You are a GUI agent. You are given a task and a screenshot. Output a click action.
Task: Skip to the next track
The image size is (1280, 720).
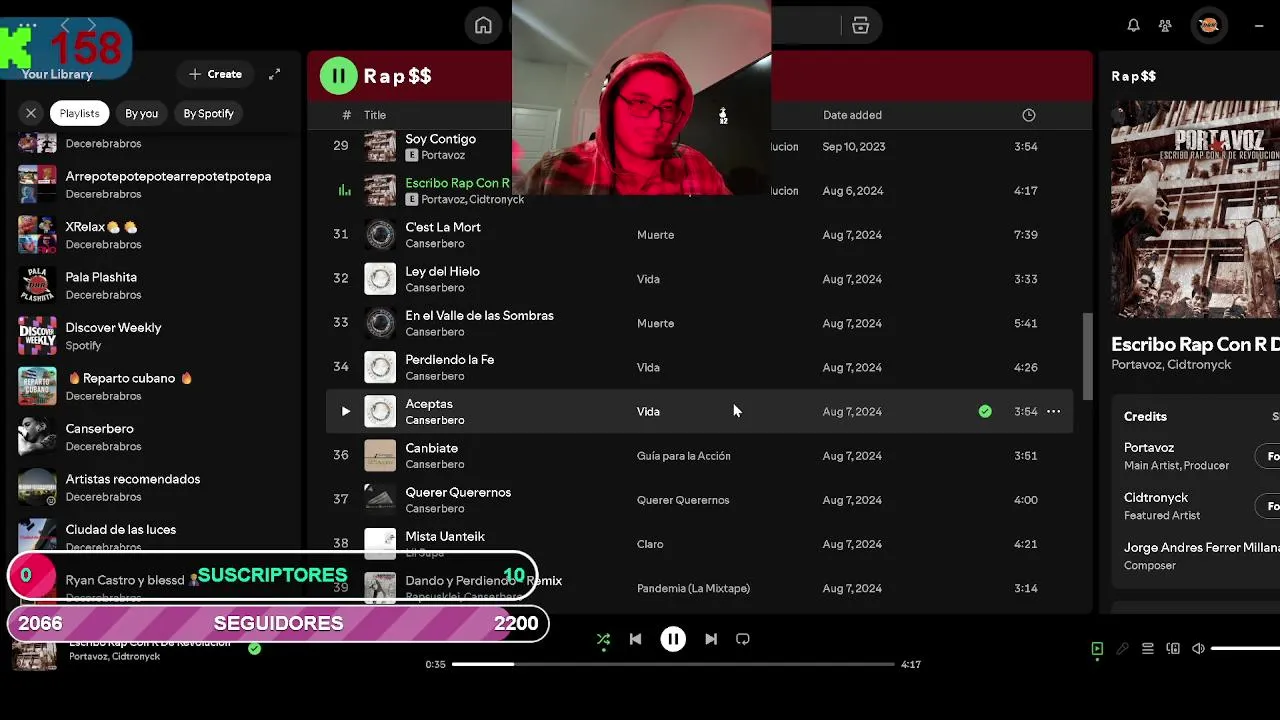click(711, 639)
